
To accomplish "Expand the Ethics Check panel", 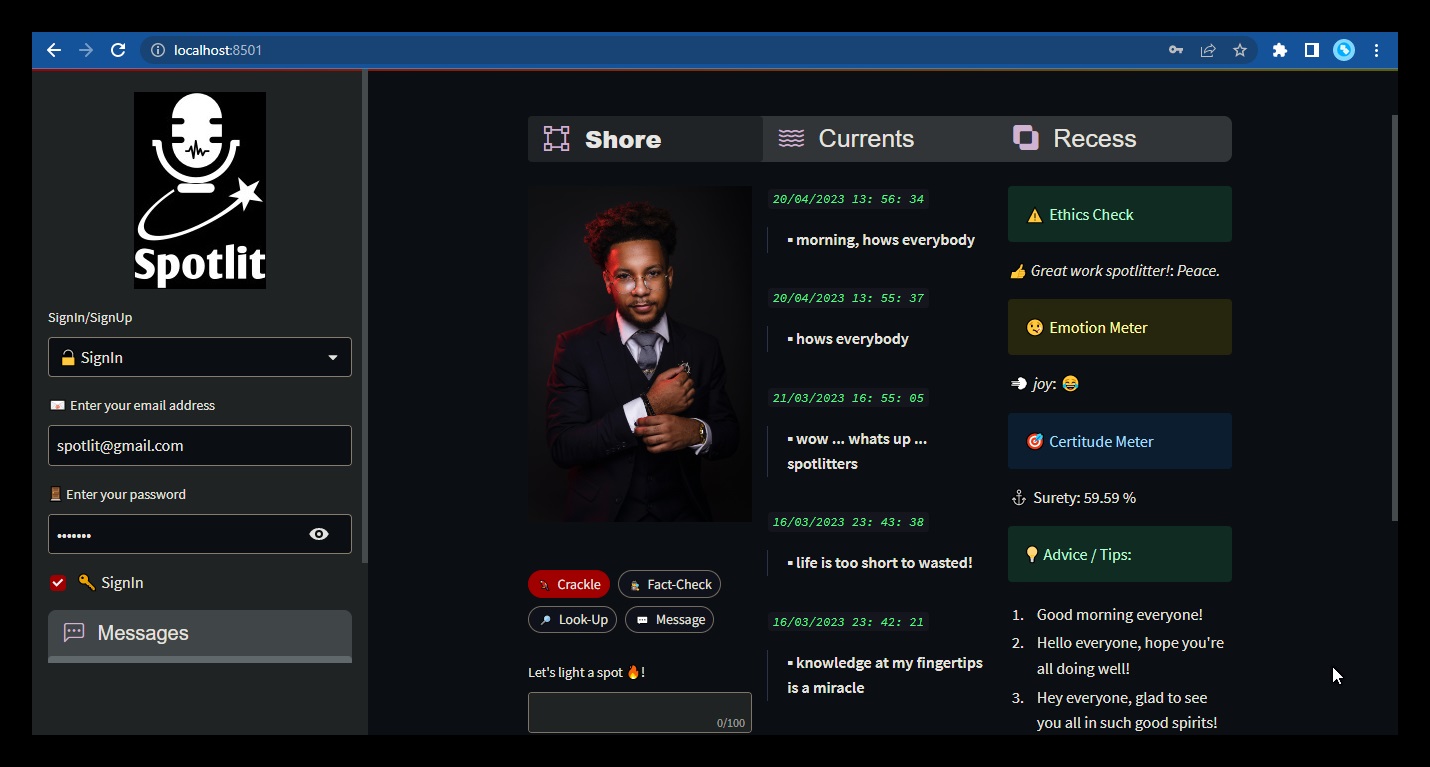I will pos(1119,214).
